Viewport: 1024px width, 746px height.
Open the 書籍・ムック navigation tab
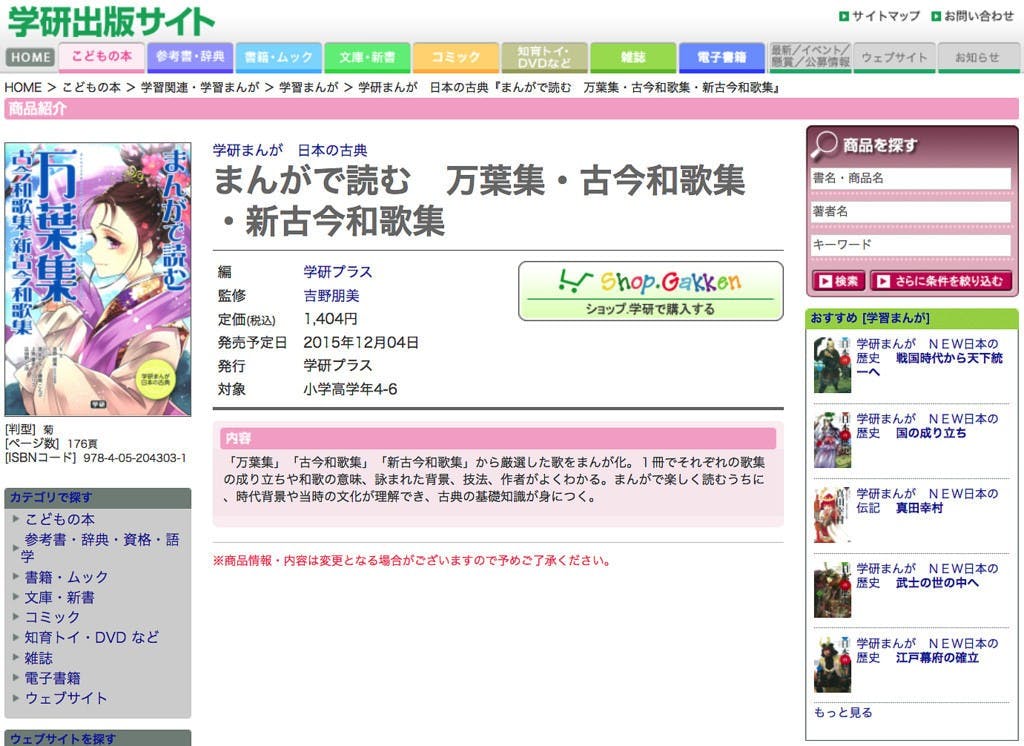[278, 57]
